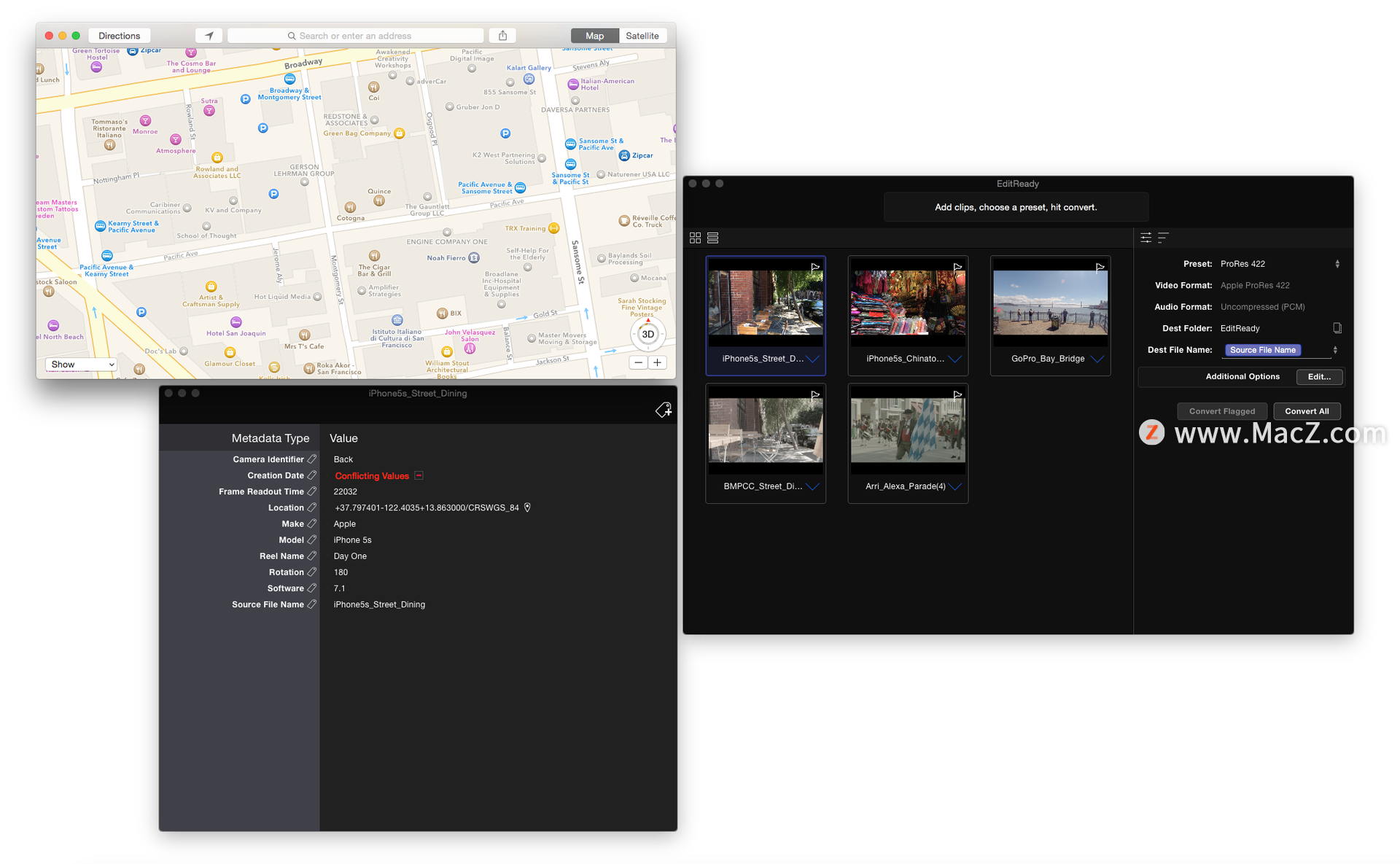Open preset settings sliders icon
Image resolution: width=1400 pixels, height=864 pixels.
[1146, 238]
